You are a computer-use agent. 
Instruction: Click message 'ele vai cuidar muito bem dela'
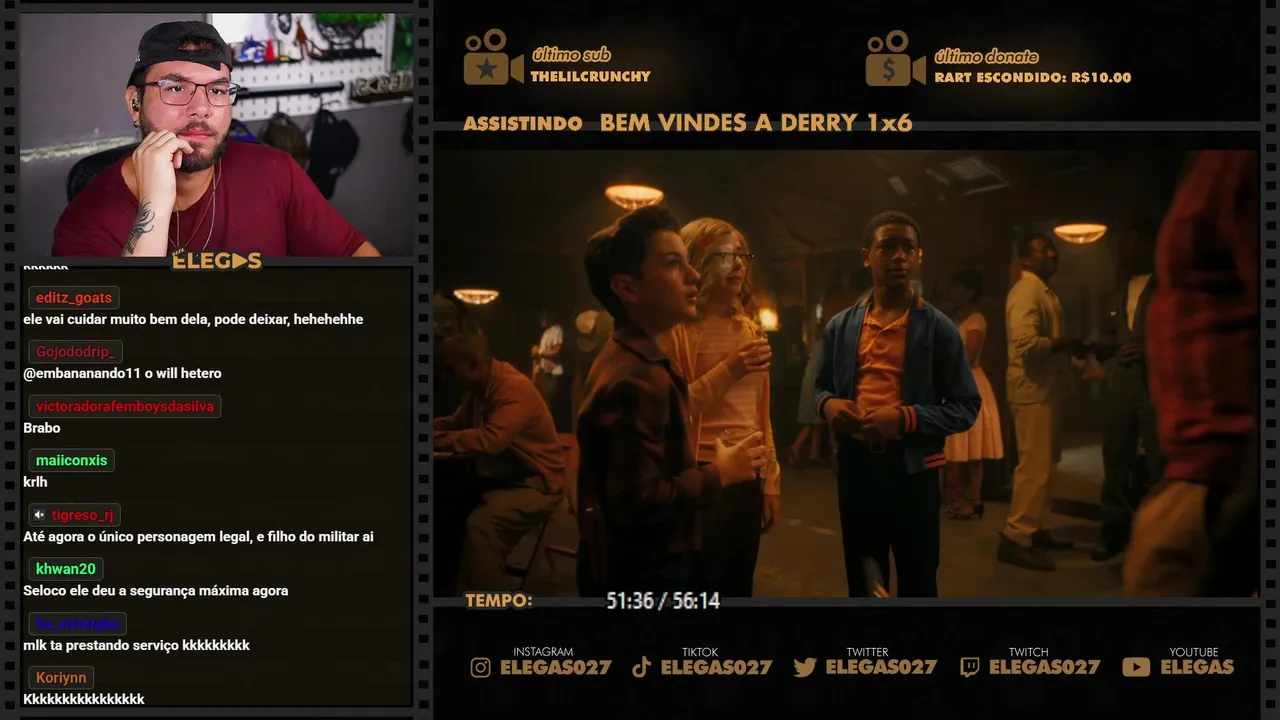pos(193,320)
